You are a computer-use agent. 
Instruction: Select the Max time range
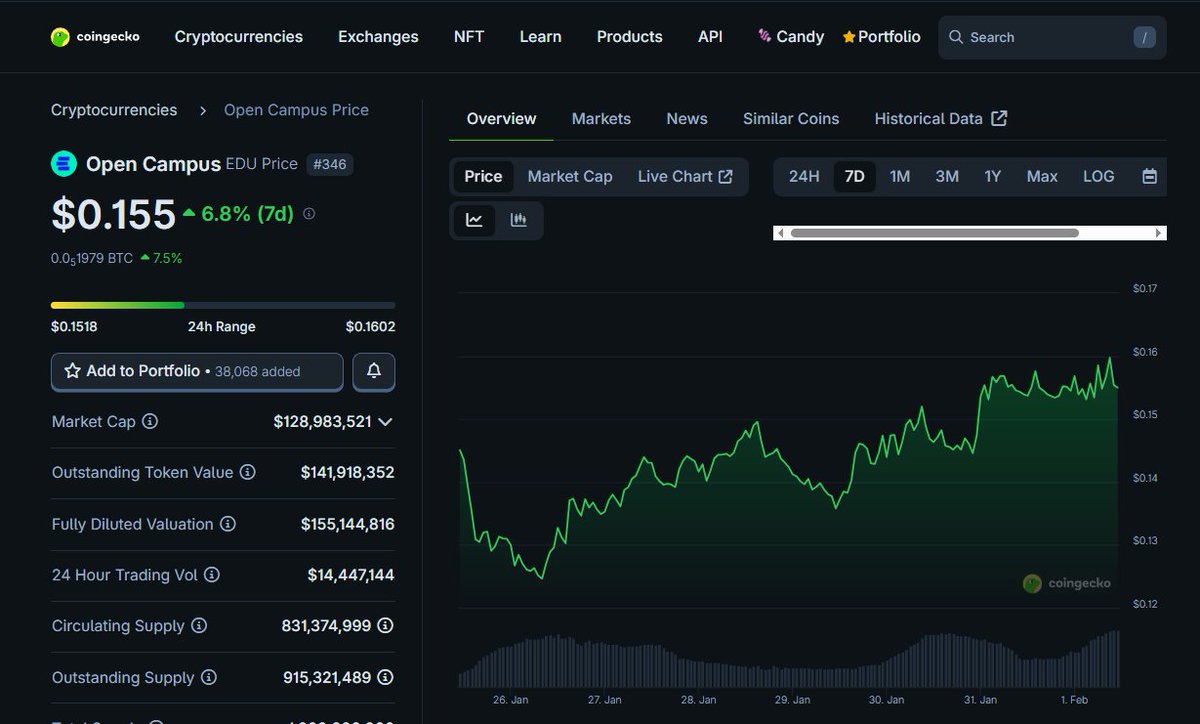pos(1042,176)
